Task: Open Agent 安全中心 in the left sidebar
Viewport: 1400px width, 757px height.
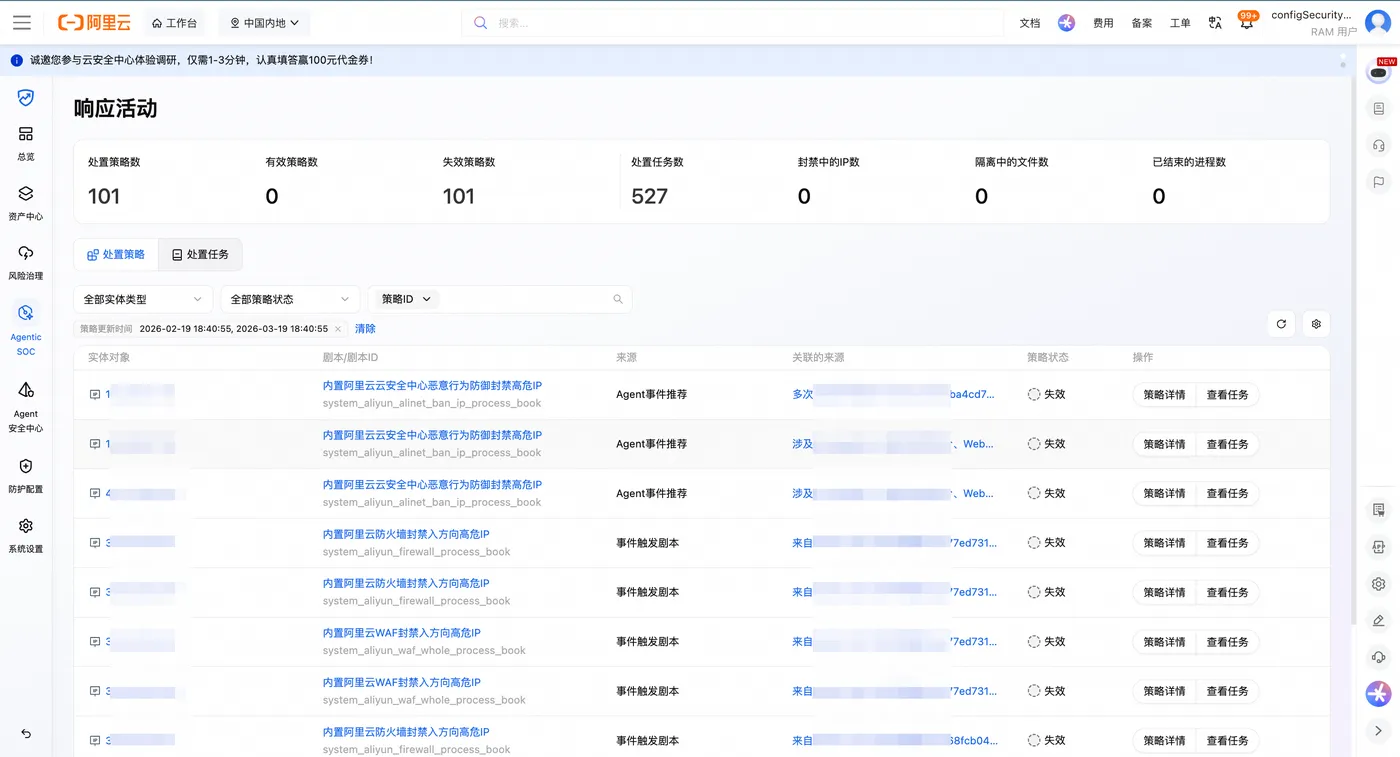Action: point(26,406)
